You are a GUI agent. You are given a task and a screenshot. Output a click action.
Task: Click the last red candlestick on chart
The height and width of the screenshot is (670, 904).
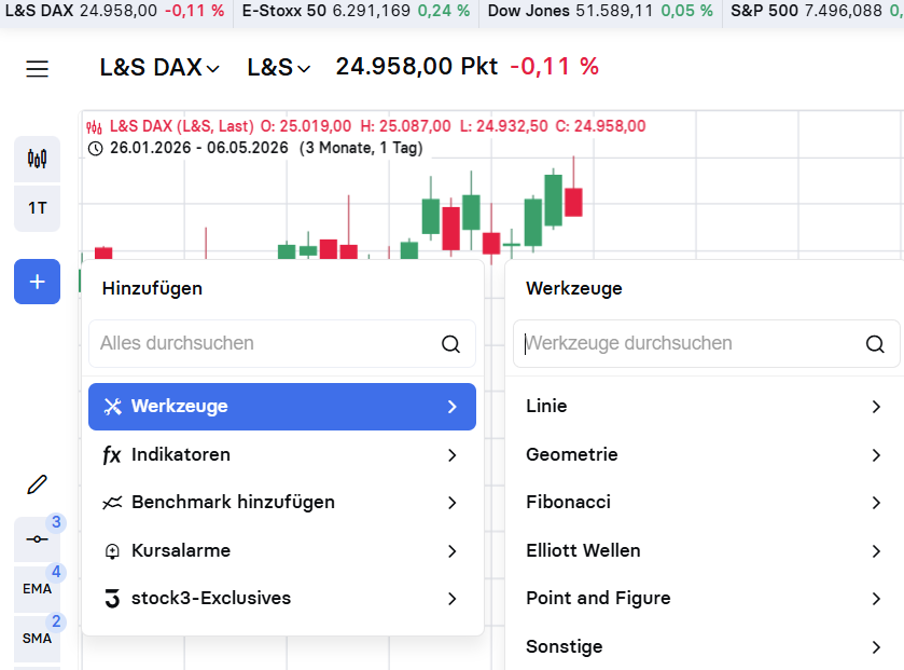point(573,202)
